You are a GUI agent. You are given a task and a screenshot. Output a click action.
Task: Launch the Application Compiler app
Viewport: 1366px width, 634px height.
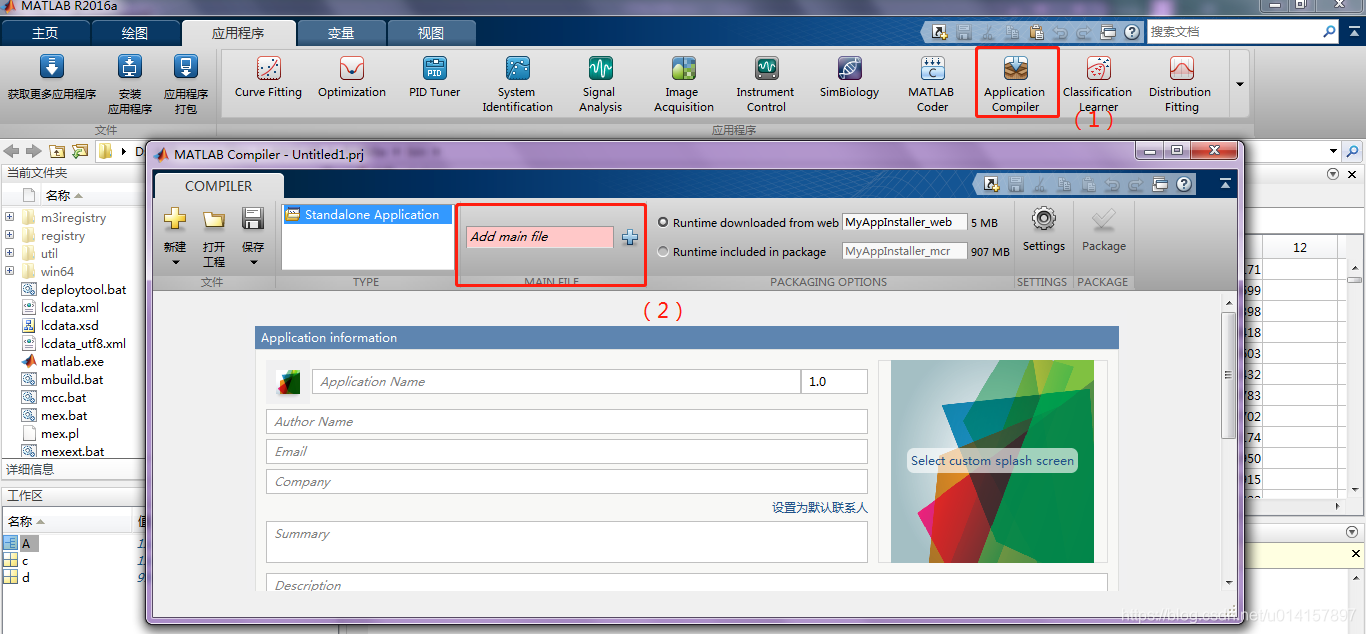point(1015,83)
